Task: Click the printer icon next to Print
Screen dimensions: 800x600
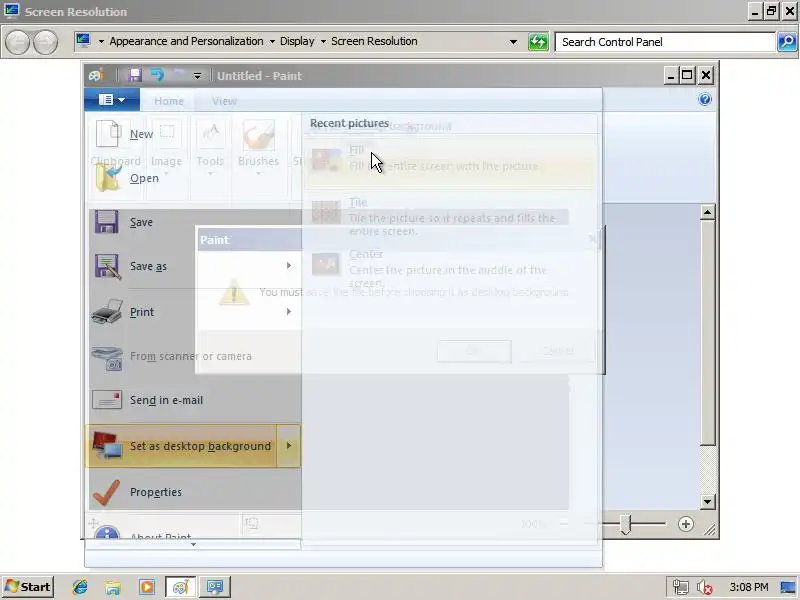Action: [x=107, y=312]
